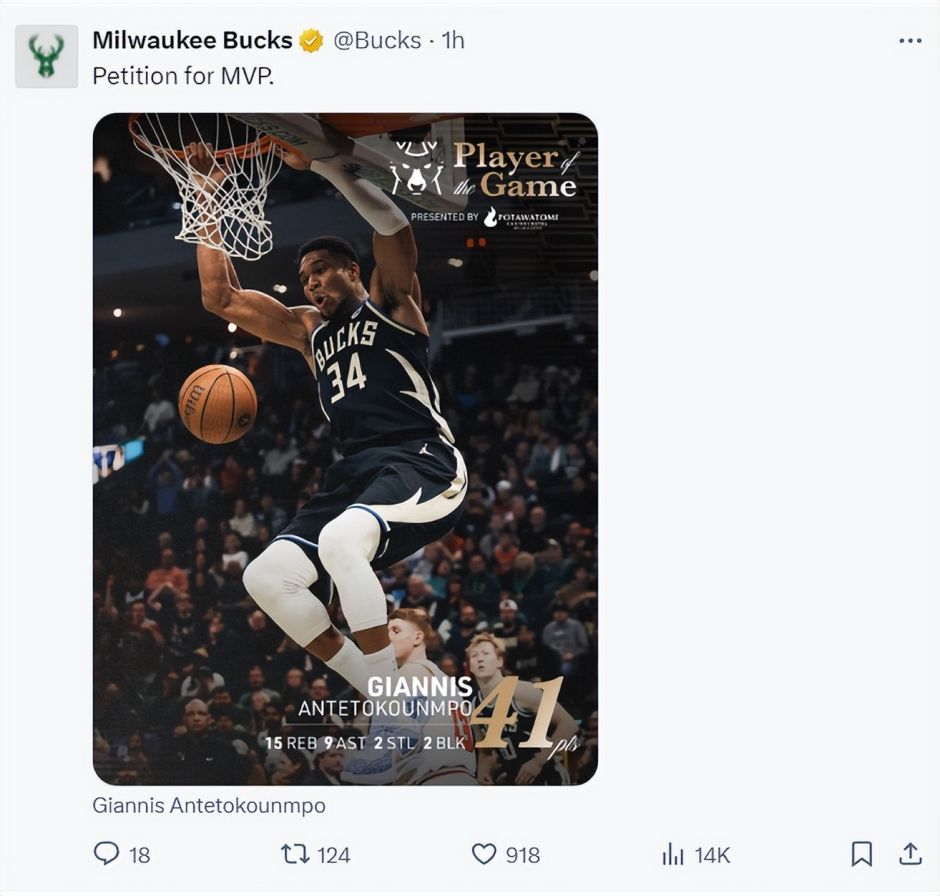Open the three-dot more options menu

coord(910,41)
